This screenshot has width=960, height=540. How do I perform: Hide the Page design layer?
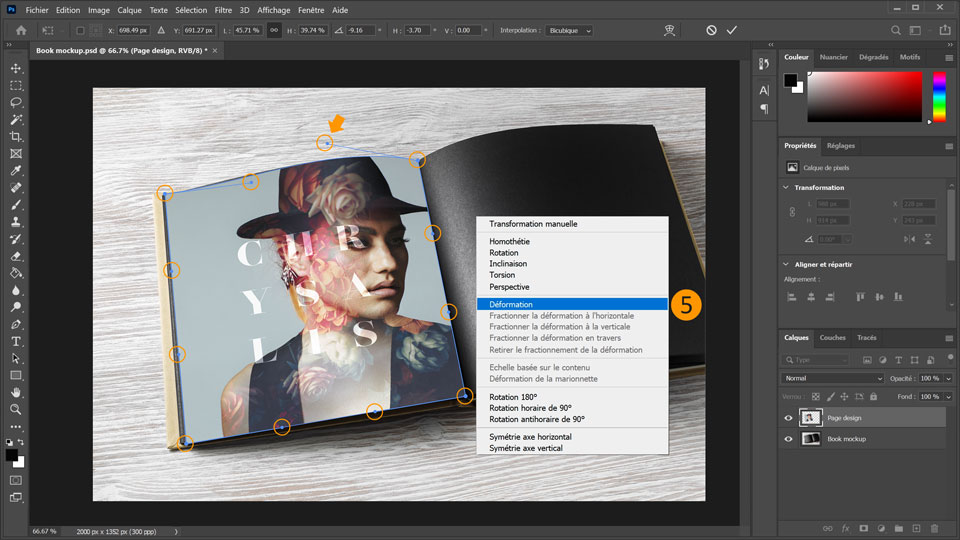coord(788,418)
